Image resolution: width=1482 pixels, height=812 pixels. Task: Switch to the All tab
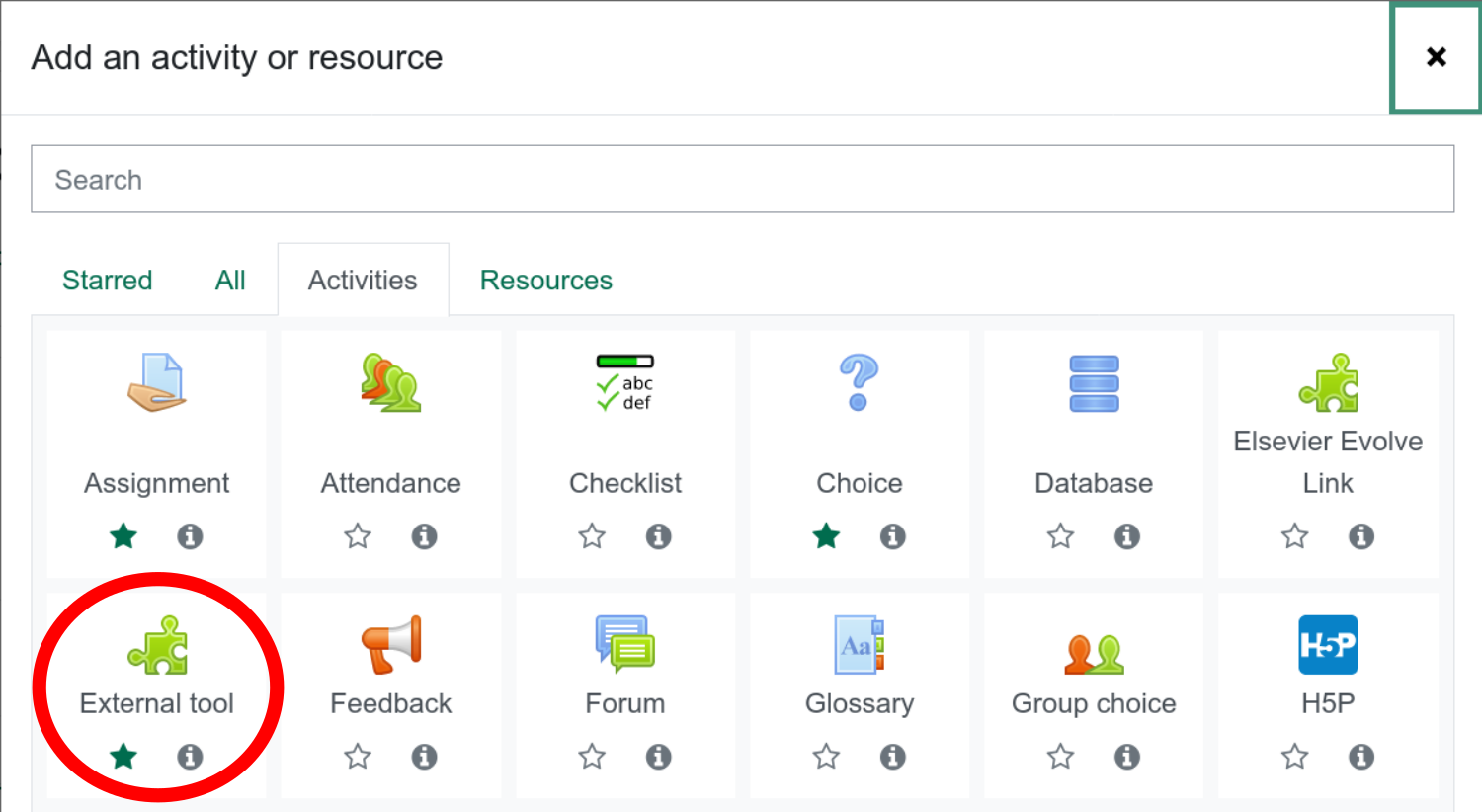point(230,281)
